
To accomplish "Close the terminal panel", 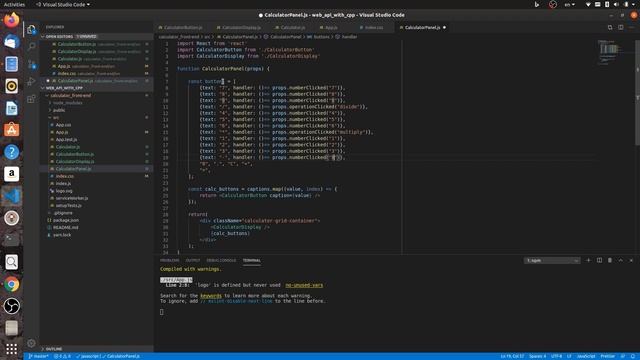I will 631,260.
